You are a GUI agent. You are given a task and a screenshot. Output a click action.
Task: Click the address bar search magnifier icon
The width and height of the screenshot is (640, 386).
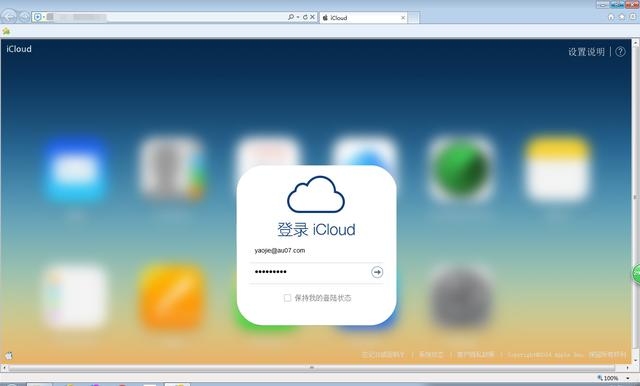[290, 17]
